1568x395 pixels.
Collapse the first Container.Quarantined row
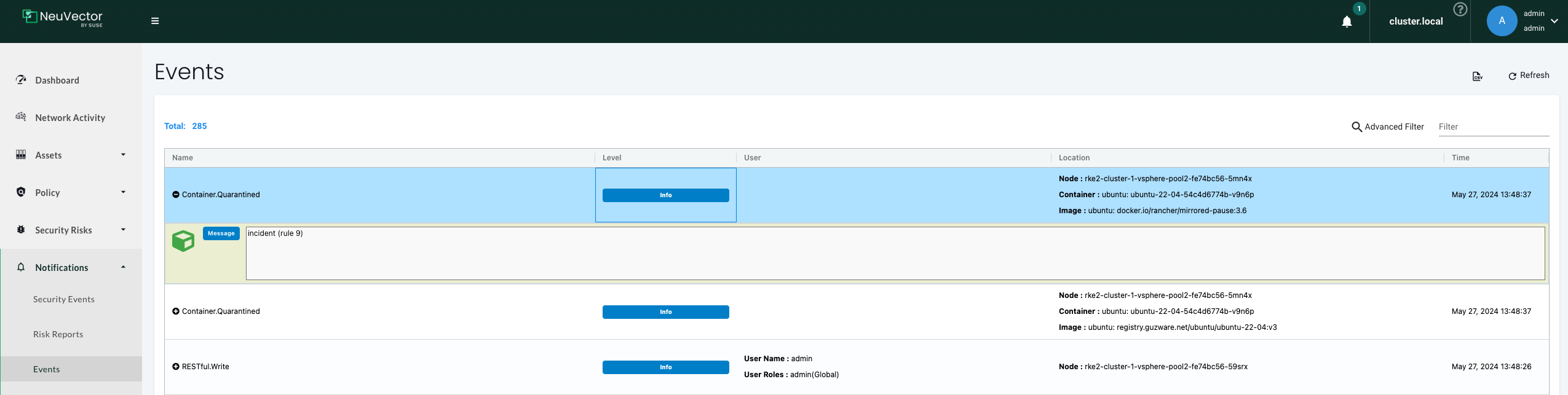click(x=176, y=195)
